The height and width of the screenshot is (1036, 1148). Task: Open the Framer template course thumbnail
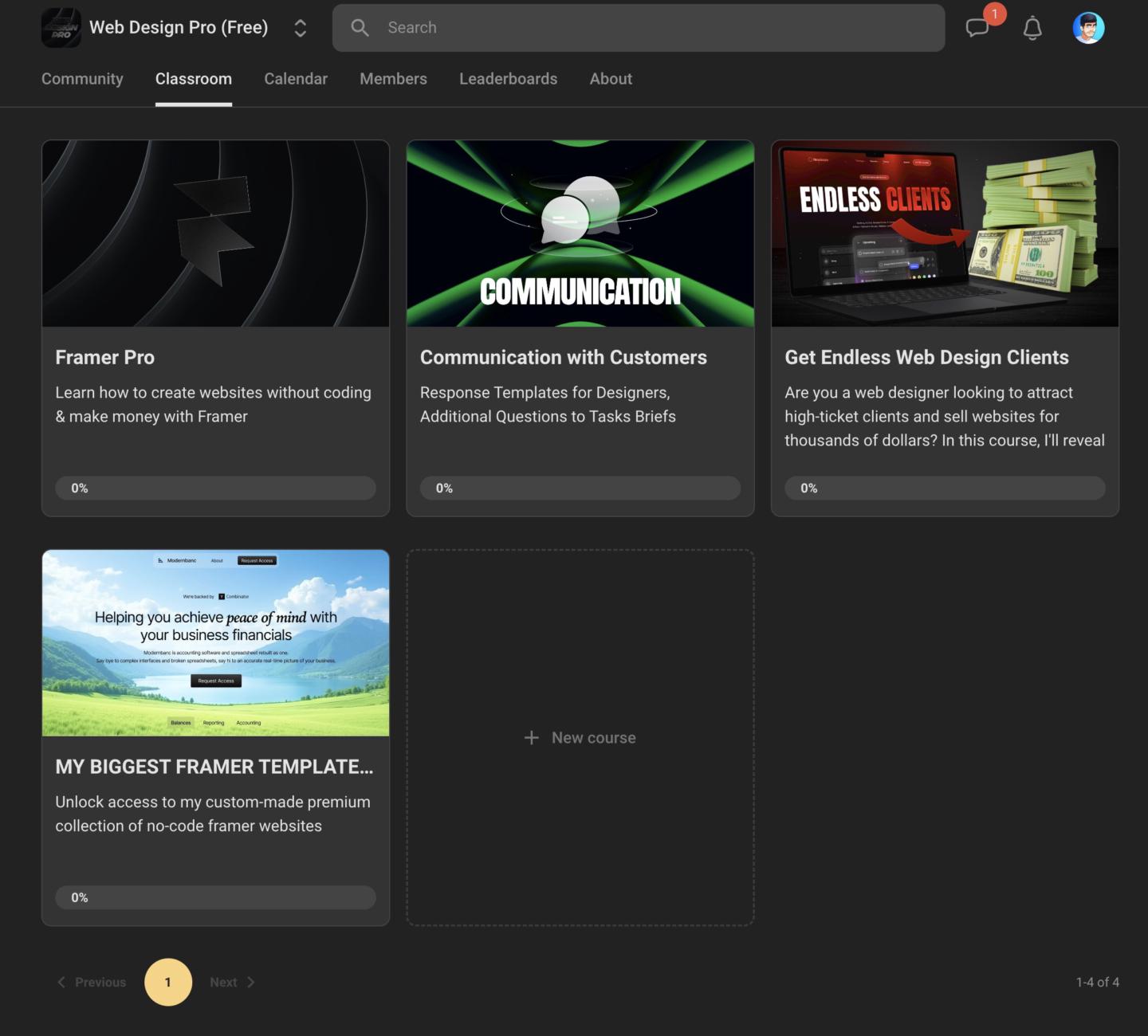215,643
